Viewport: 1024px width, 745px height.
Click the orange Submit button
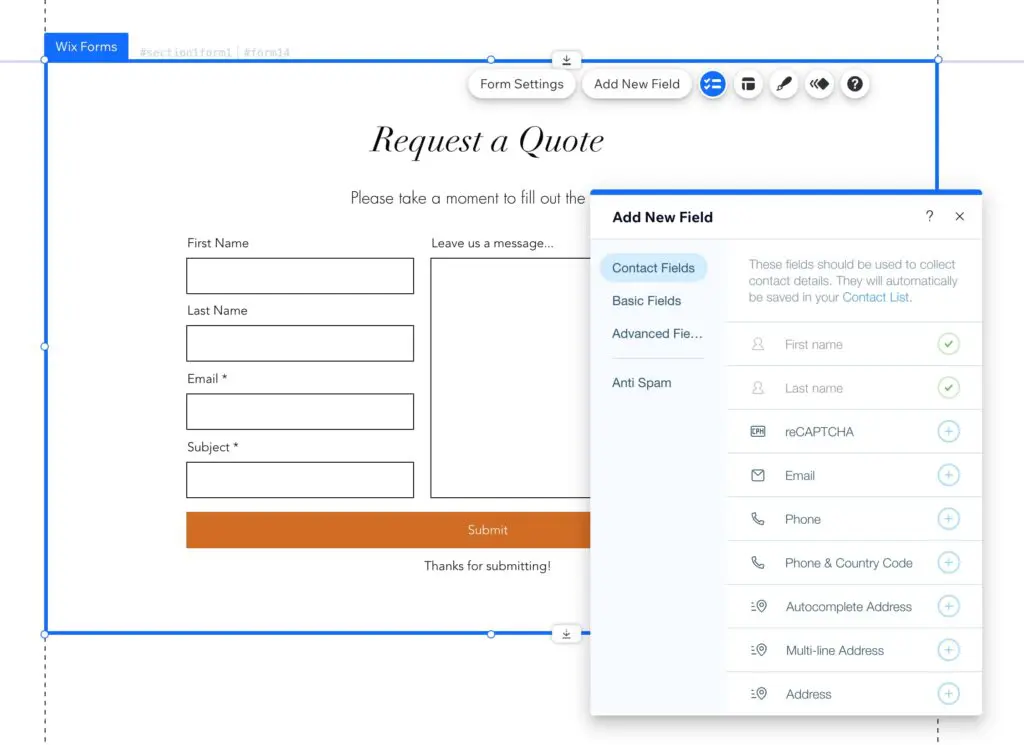487,529
